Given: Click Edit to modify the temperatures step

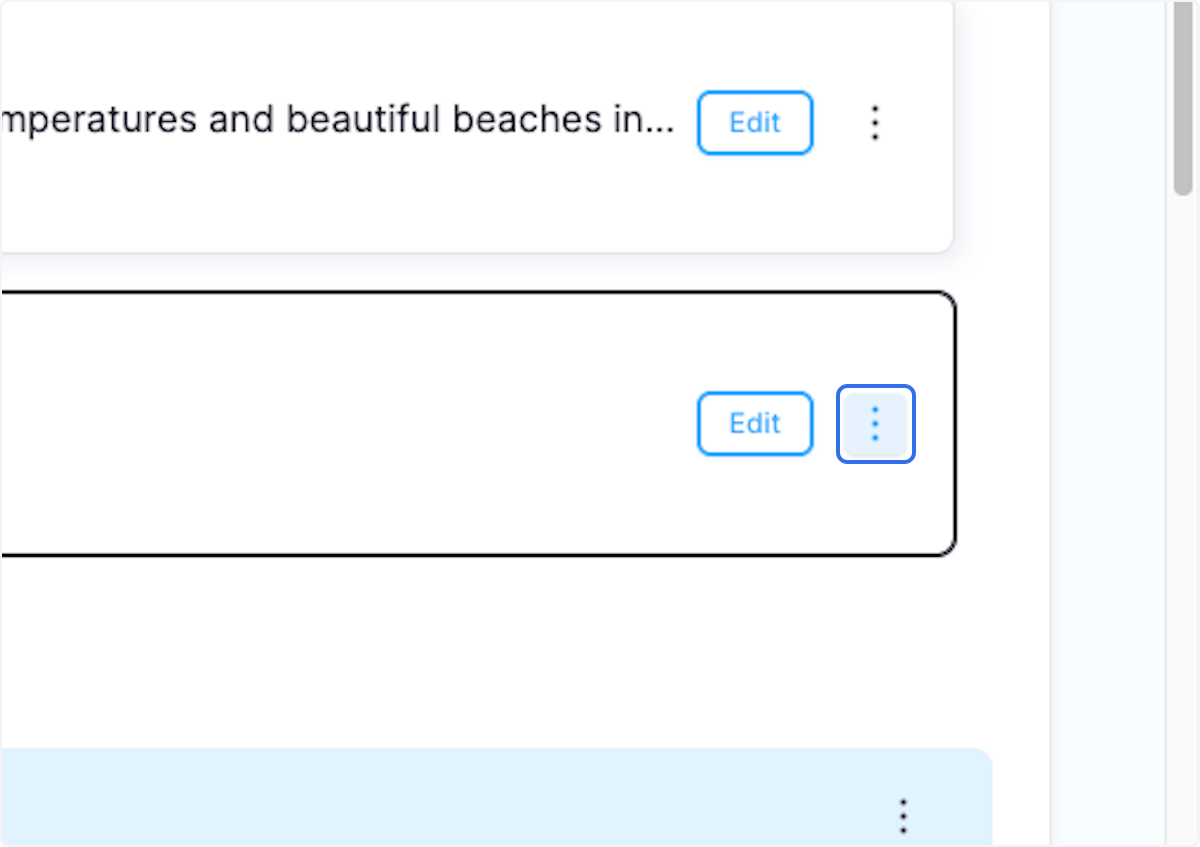Looking at the screenshot, I should (x=755, y=122).
